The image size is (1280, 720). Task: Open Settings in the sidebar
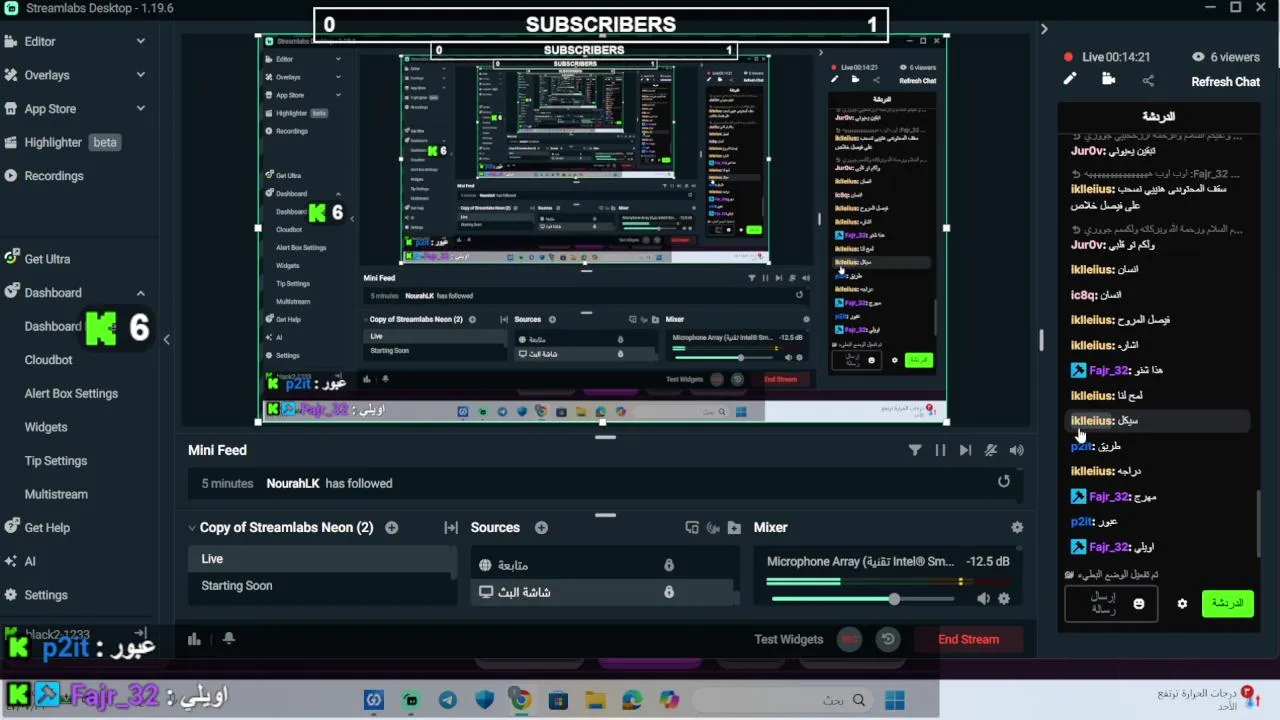click(46, 595)
